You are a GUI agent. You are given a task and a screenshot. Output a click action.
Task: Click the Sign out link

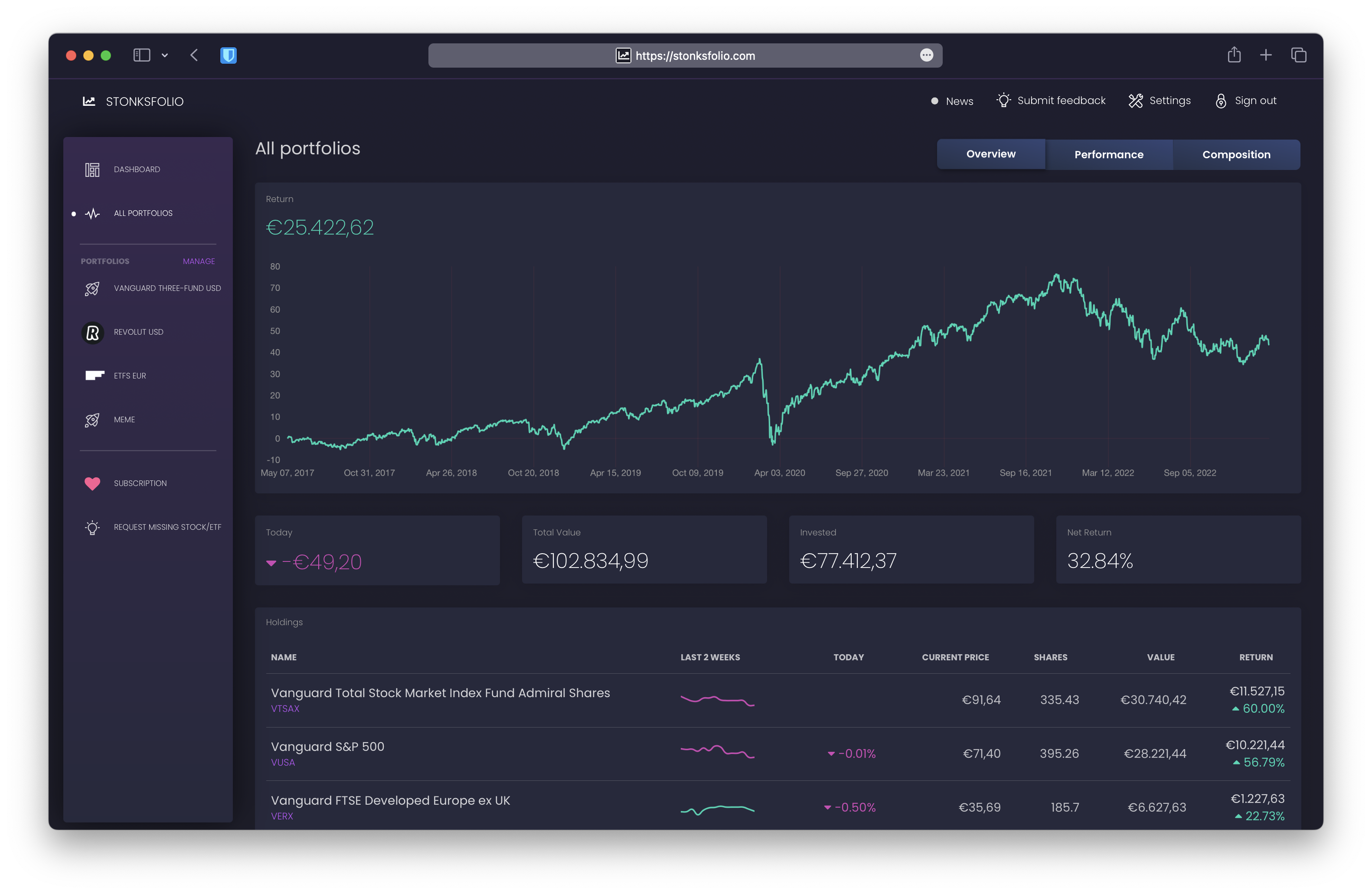coord(1255,101)
